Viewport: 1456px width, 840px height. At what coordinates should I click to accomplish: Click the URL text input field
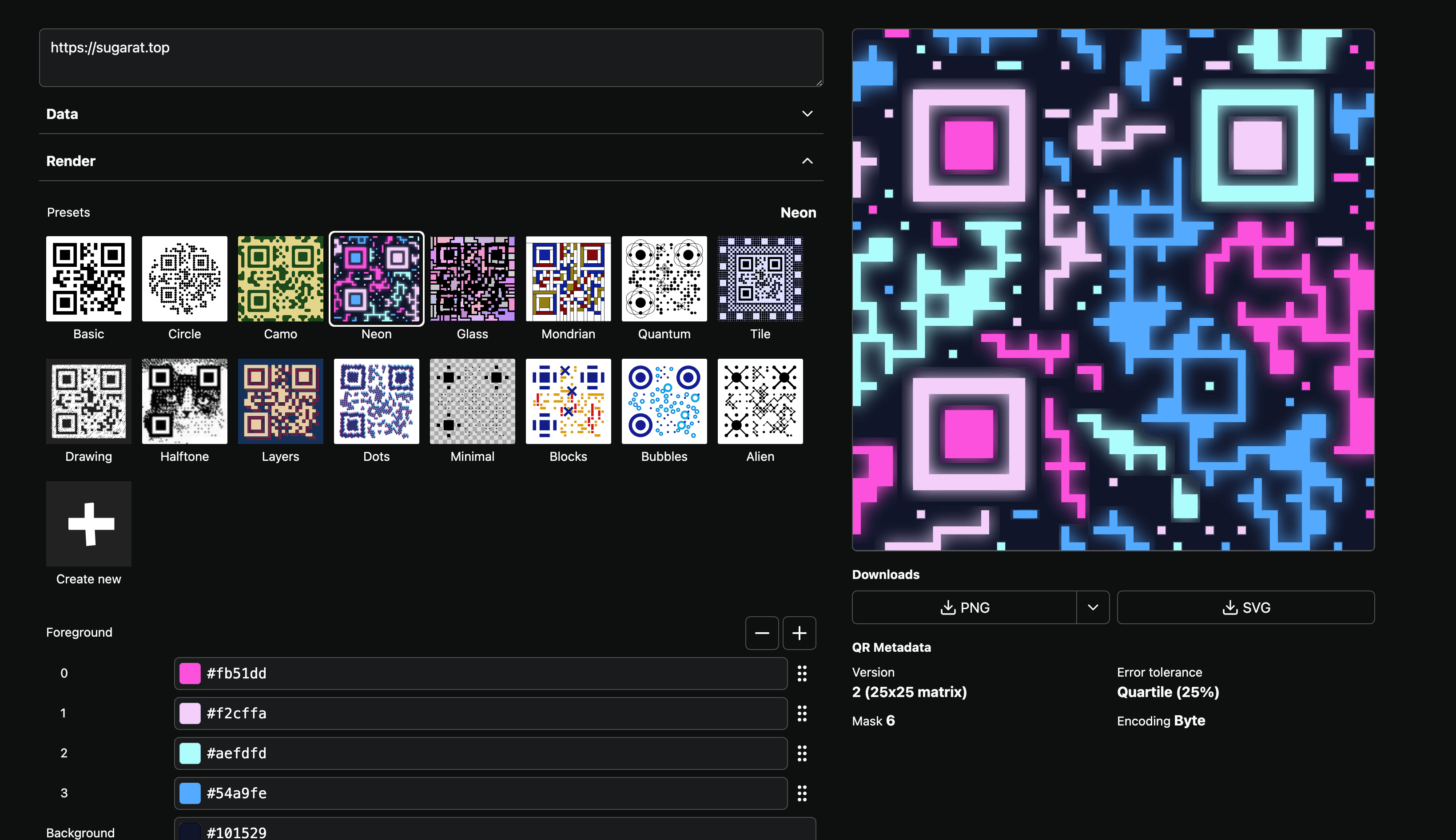point(430,58)
